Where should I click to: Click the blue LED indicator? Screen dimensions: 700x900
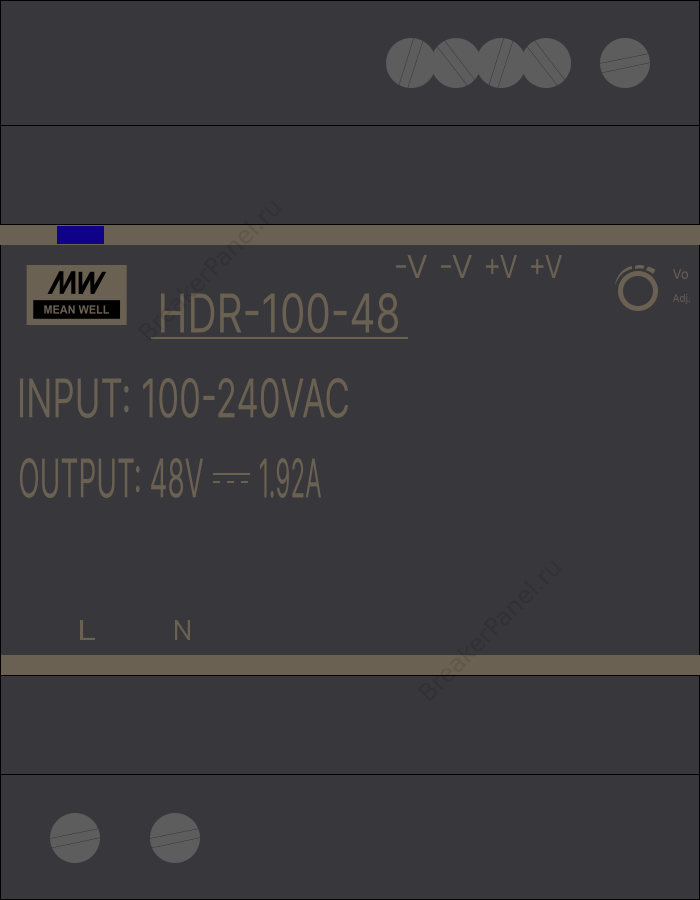click(x=80, y=235)
